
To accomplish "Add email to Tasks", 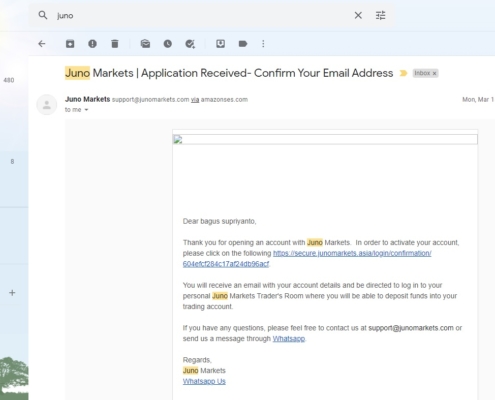I will click(x=190, y=44).
